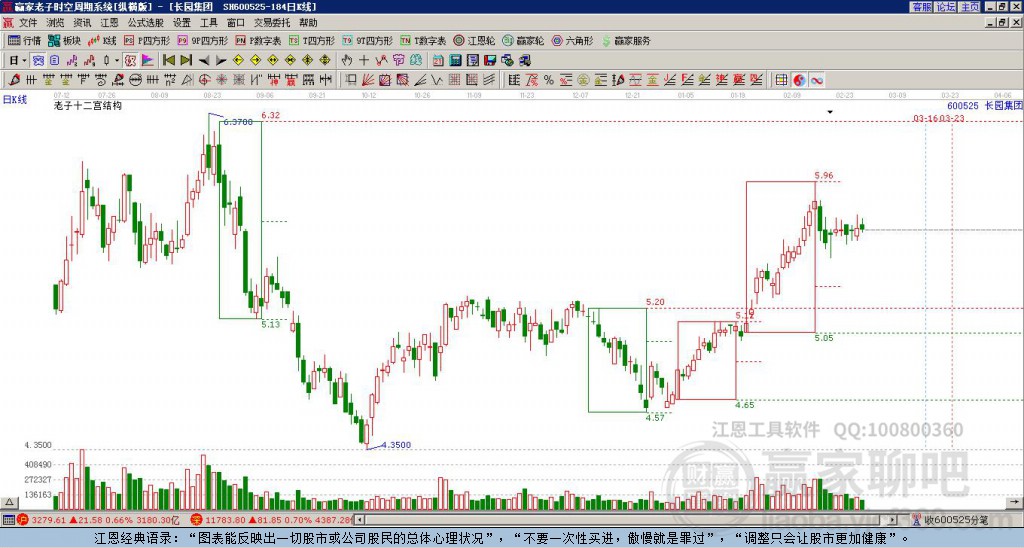Open the 公式选股 menu

coord(146,23)
